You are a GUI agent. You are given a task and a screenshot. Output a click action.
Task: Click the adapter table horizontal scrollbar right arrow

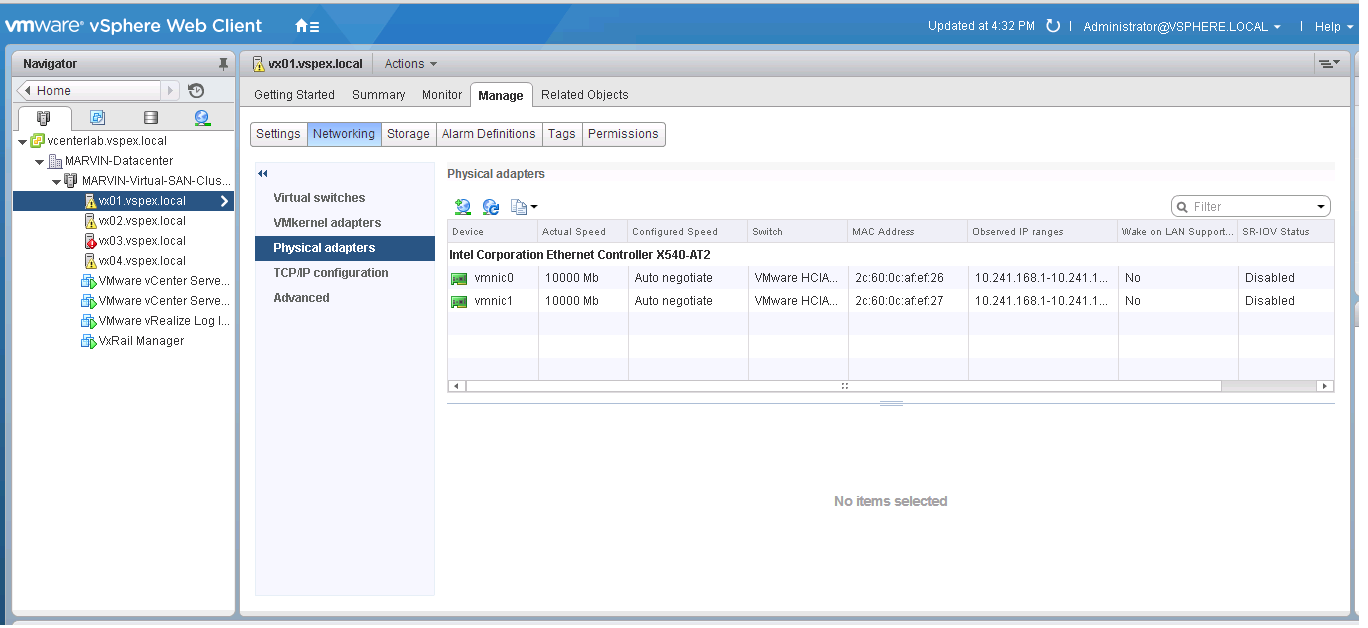click(1325, 386)
